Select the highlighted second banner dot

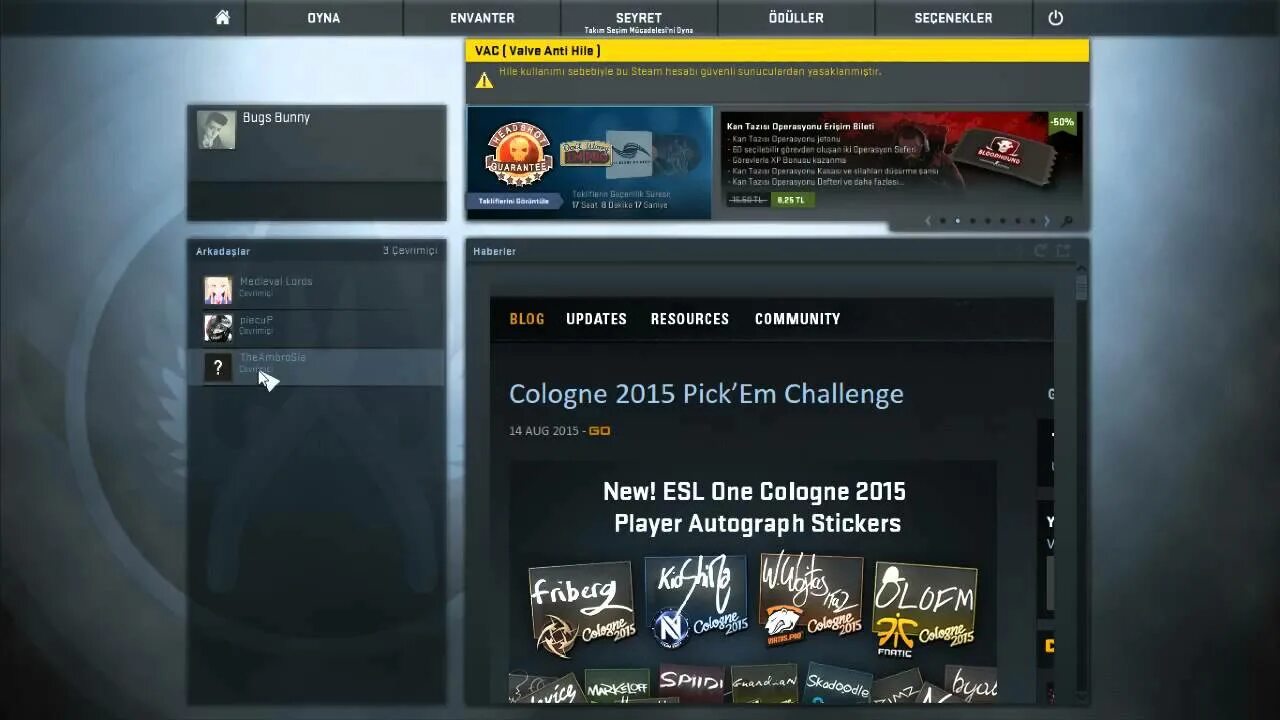(x=958, y=221)
